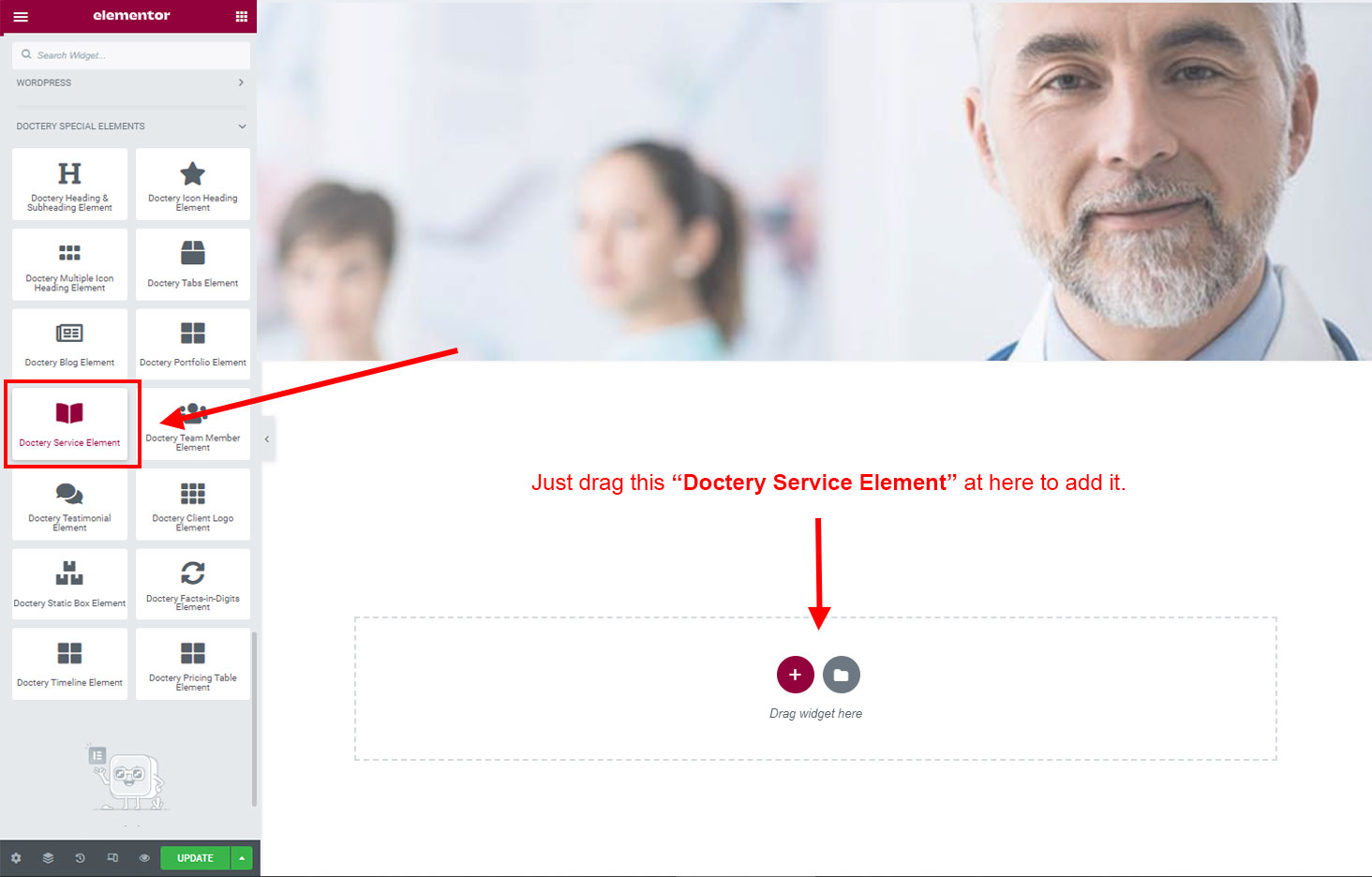Select the Doctery Service Element widget
The width and height of the screenshot is (1372, 877).
click(x=69, y=424)
